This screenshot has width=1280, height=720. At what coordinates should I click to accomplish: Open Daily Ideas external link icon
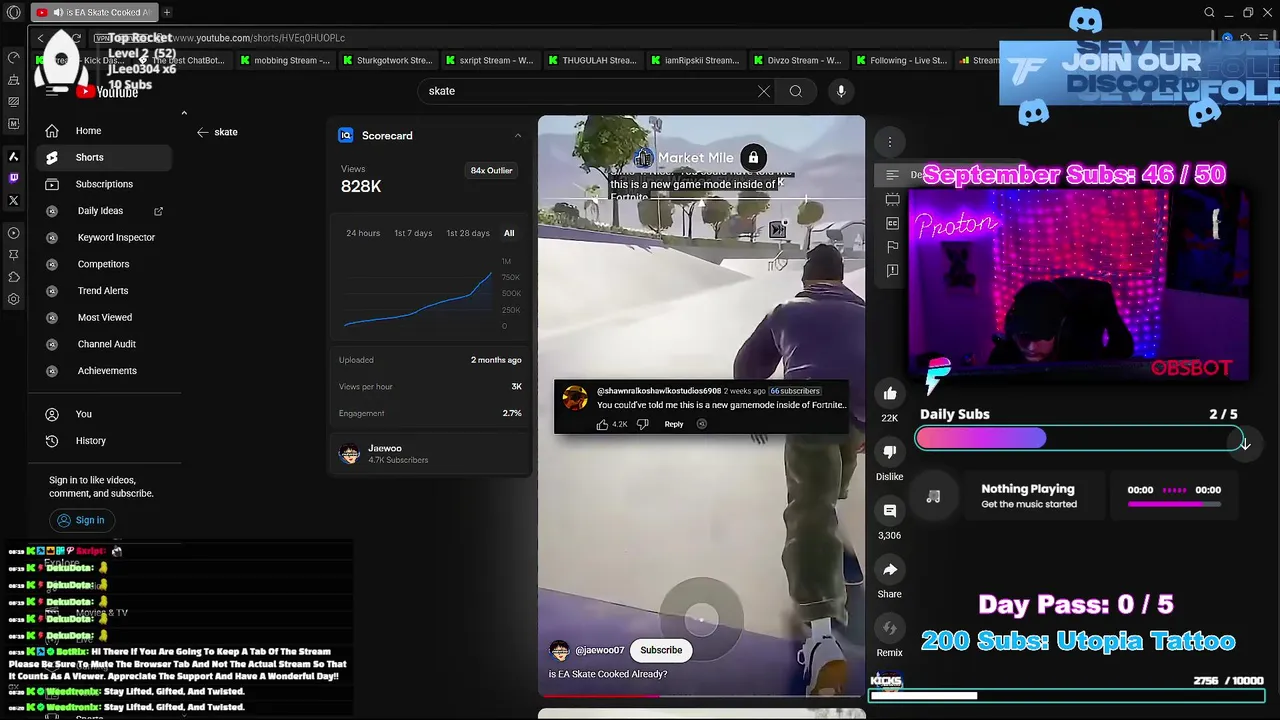158,211
